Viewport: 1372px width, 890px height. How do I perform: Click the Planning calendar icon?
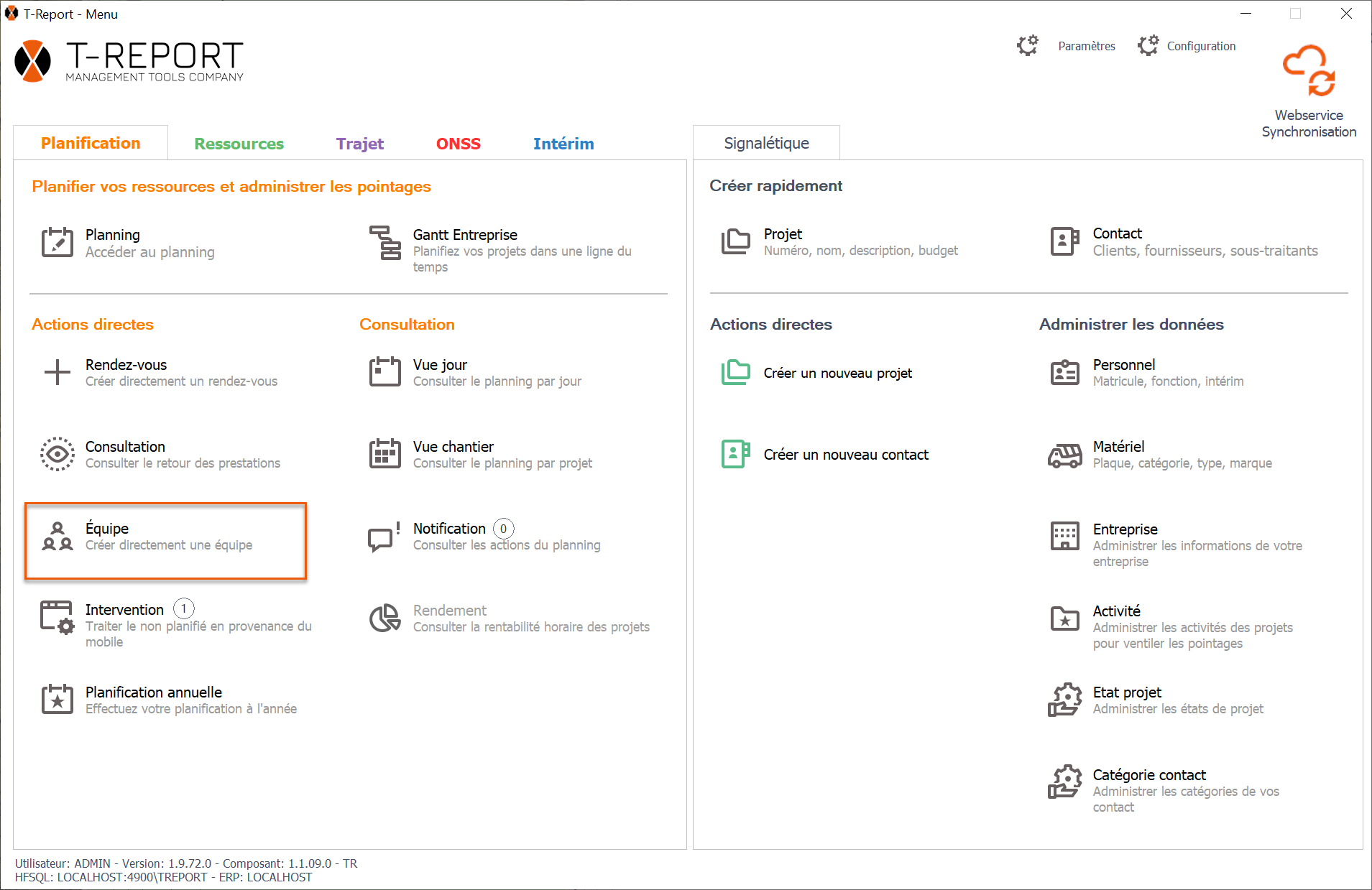click(57, 243)
